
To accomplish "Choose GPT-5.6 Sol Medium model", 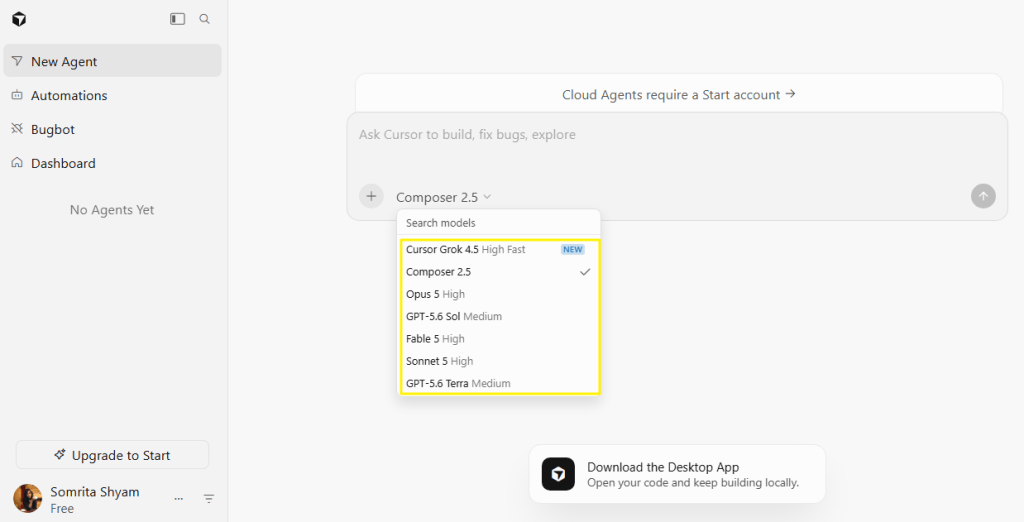I will pos(498,316).
